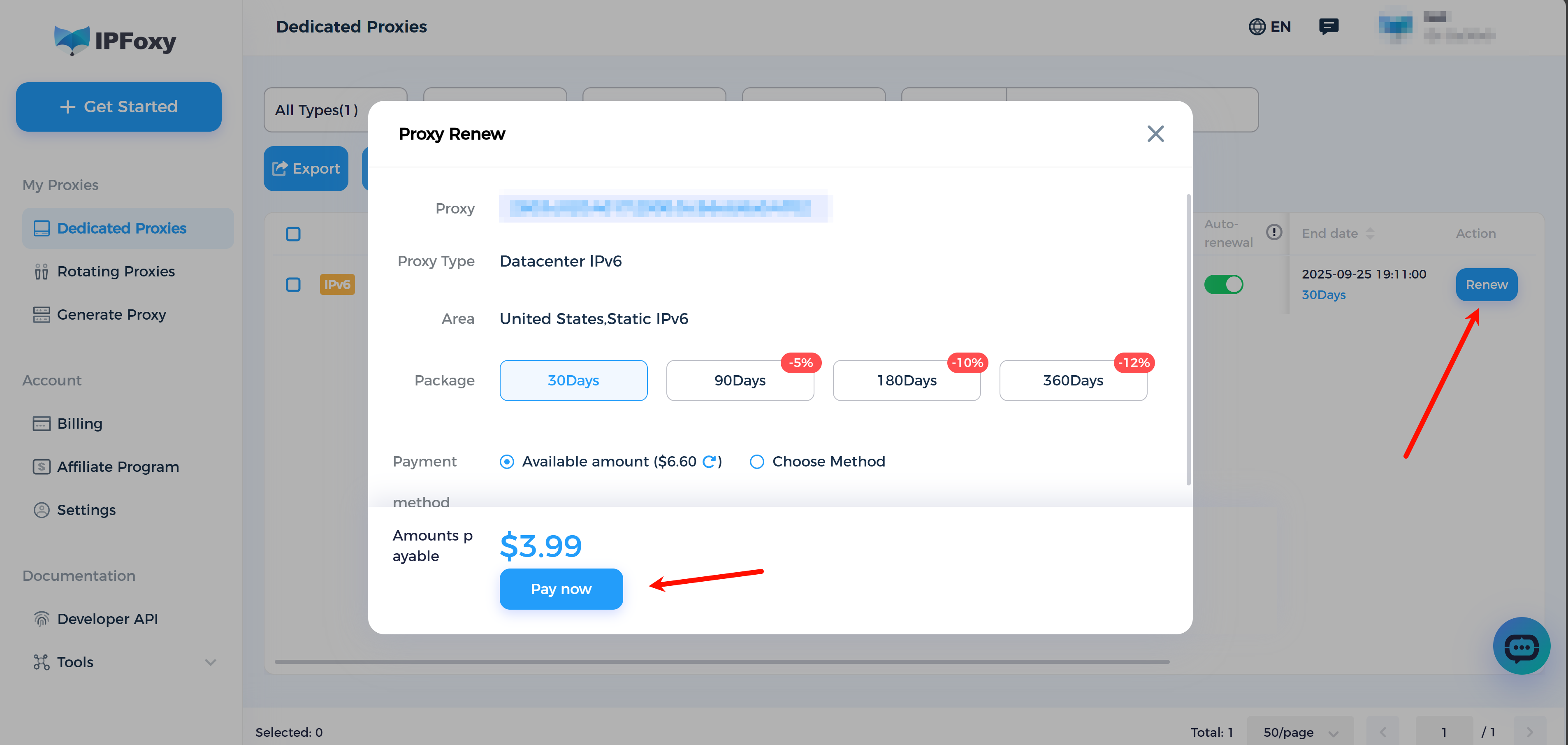Close the Proxy Renew dialog

(x=1155, y=133)
